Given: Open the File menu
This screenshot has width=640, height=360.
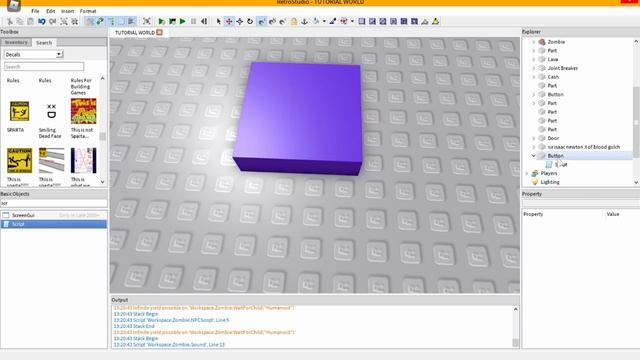Looking at the screenshot, I should pos(35,11).
